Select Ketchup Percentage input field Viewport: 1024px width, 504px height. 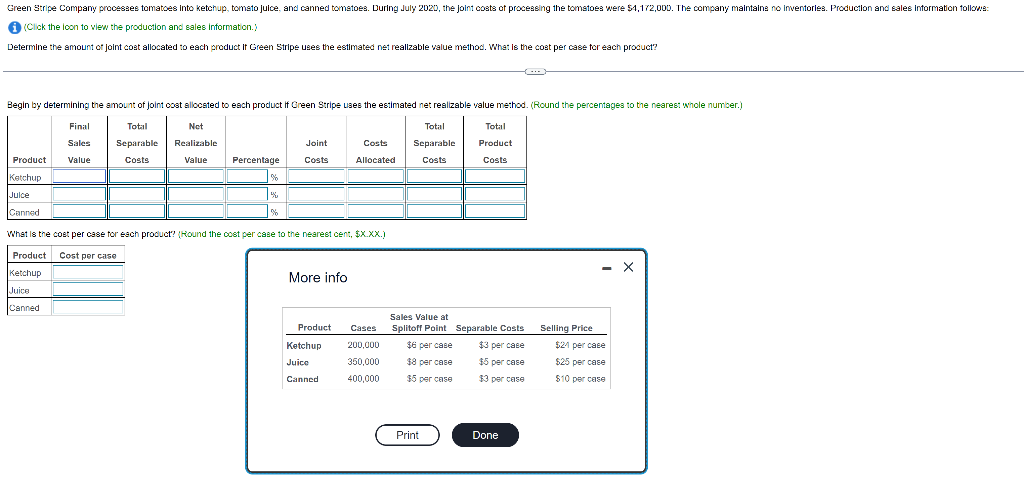coord(248,176)
